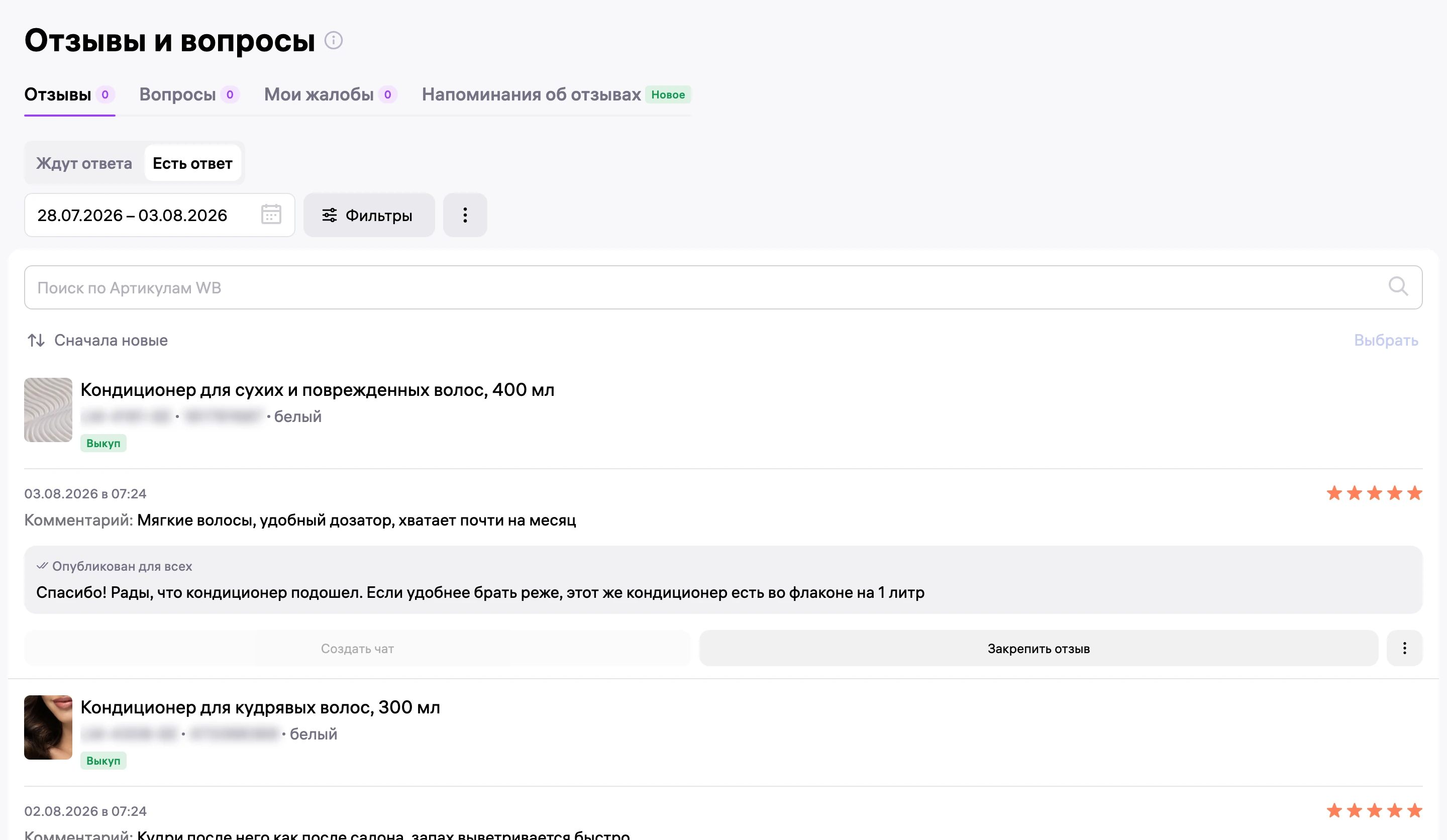Click the search magnifier icon
Screen dimensions: 1447x840
click(x=1398, y=286)
